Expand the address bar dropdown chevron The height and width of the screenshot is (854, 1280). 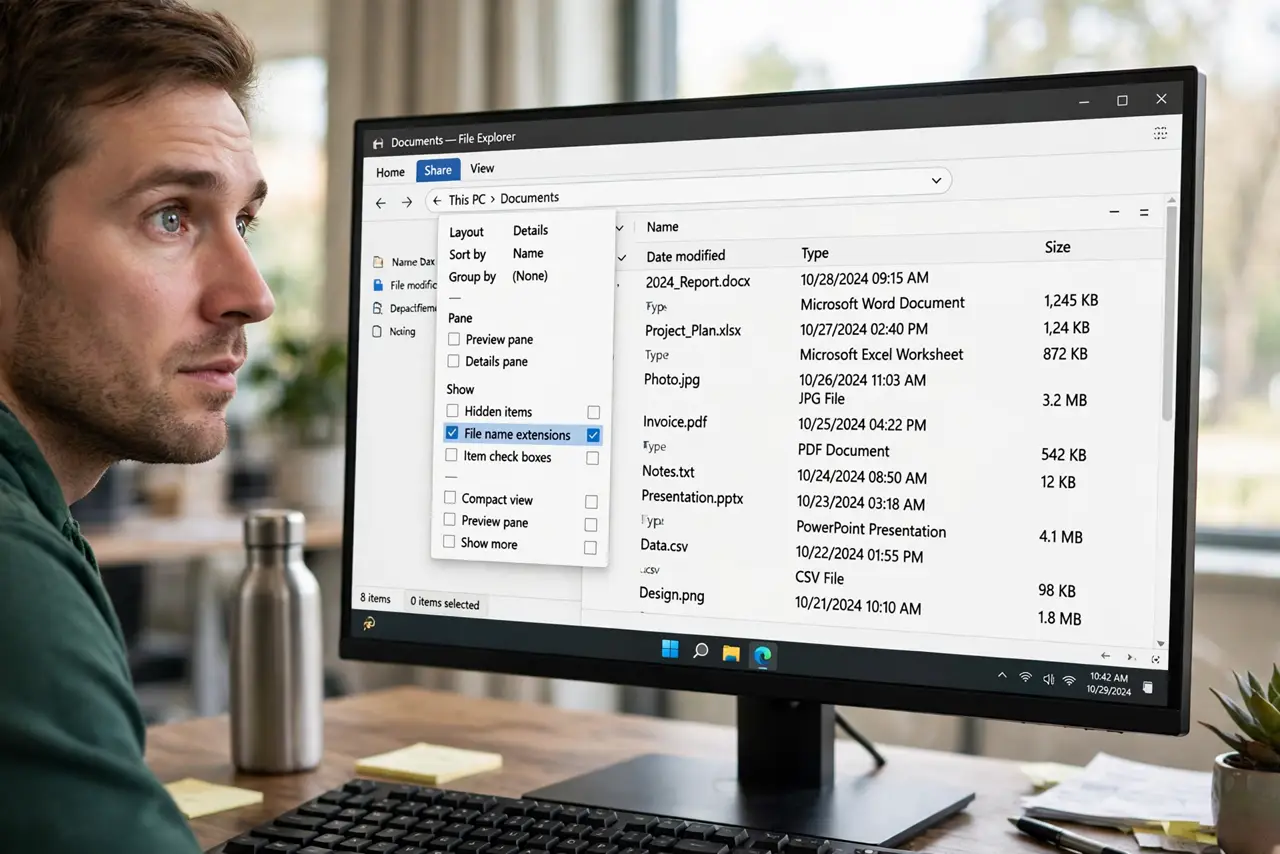click(936, 181)
